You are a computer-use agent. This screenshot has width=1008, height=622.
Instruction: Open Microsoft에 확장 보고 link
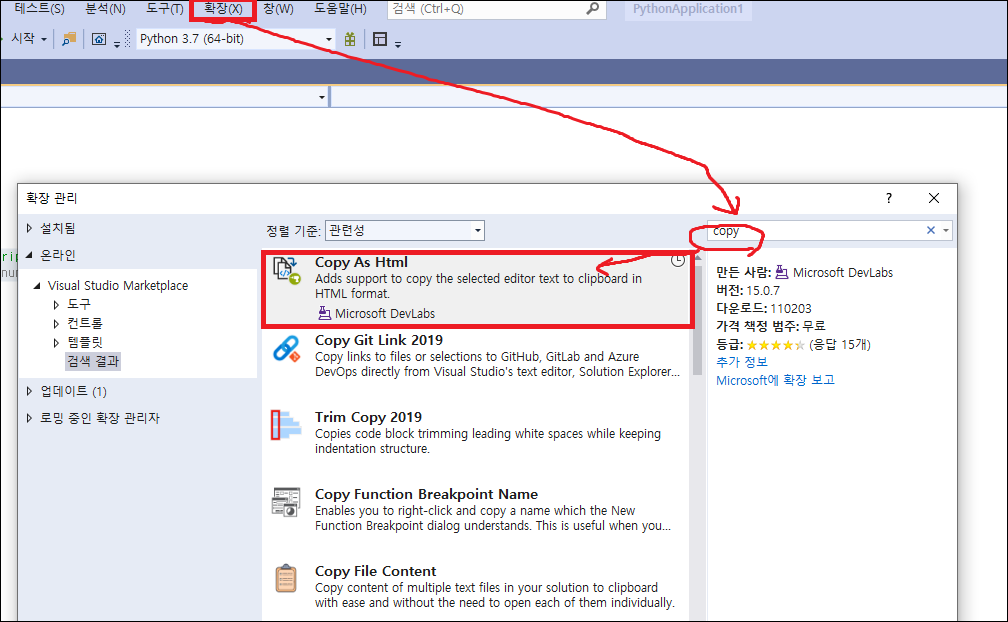pyautogui.click(x=775, y=380)
